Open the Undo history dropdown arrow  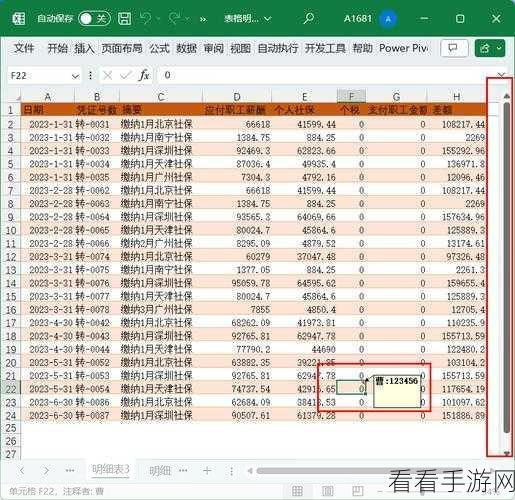click(x=158, y=19)
